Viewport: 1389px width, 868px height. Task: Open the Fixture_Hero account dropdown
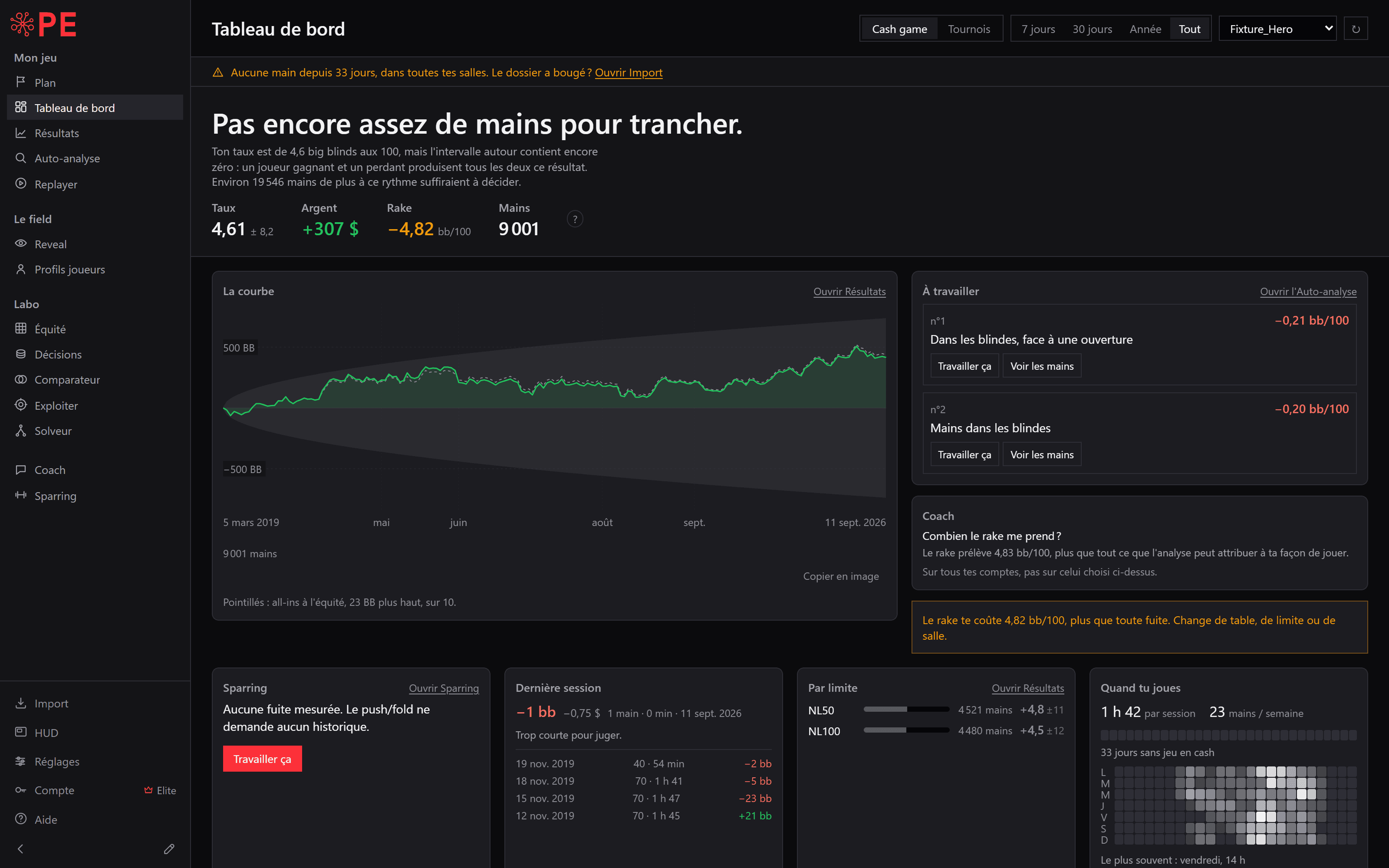[1277, 29]
